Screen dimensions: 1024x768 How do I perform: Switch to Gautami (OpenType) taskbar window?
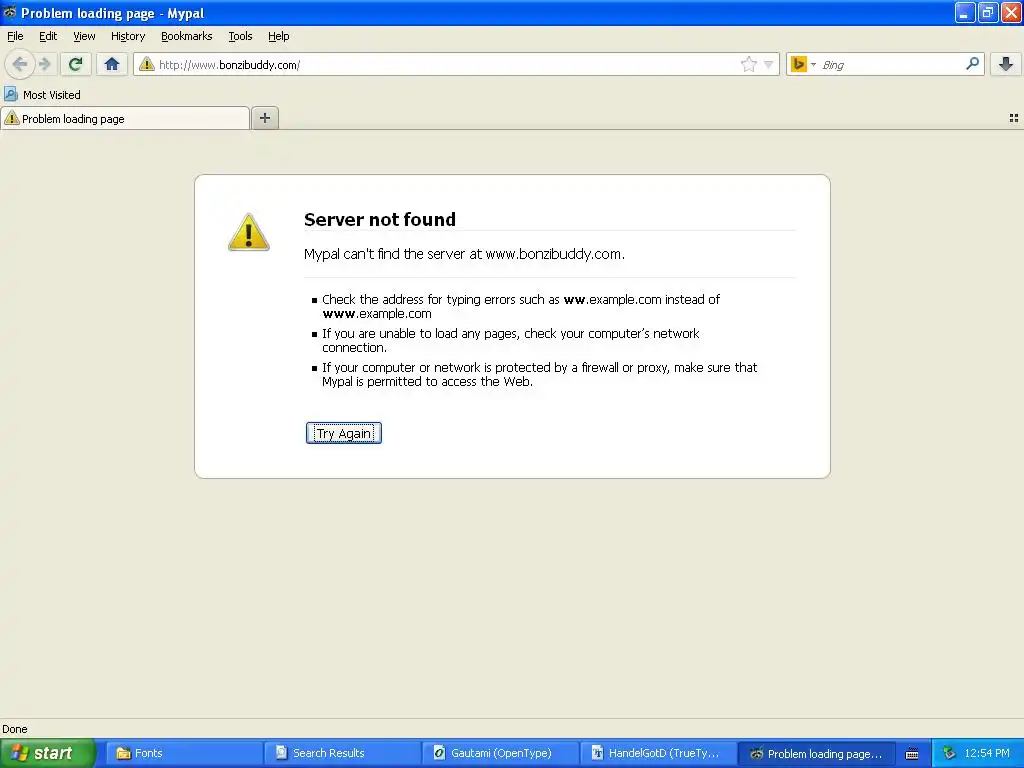(500, 753)
